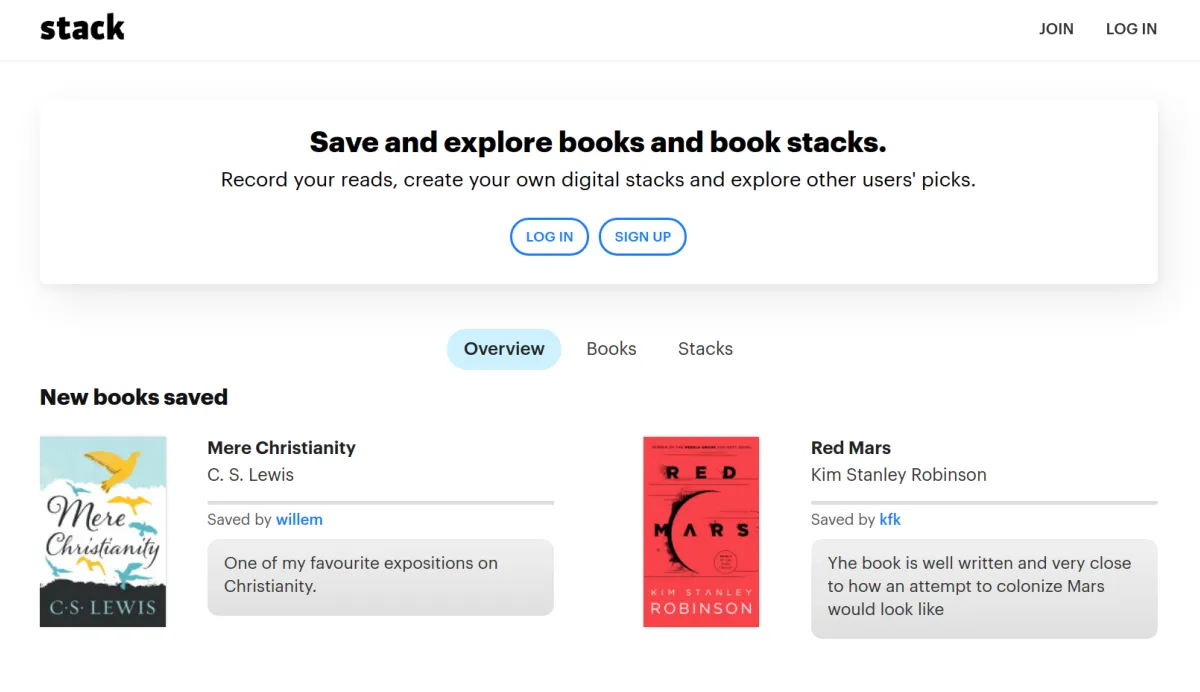Click the New books saved heading
This screenshot has width=1200, height=692.
[133, 397]
